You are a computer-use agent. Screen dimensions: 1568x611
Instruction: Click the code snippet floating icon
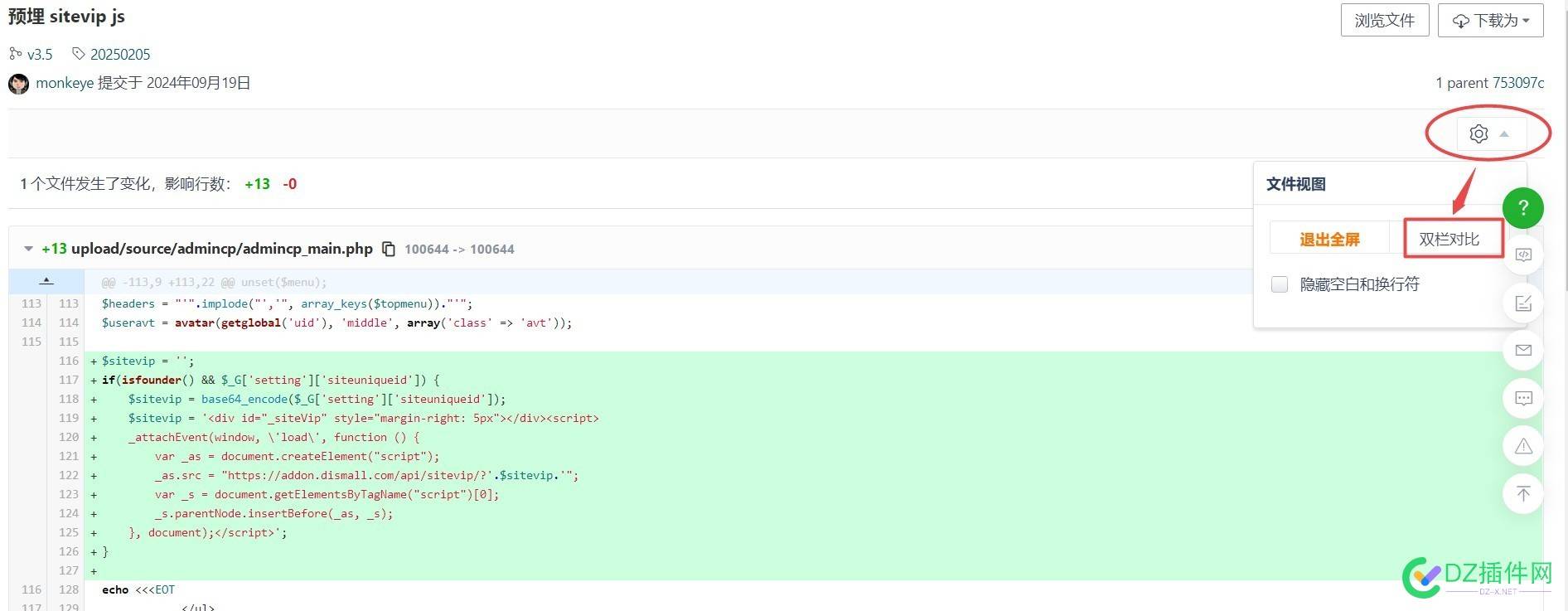1523,255
